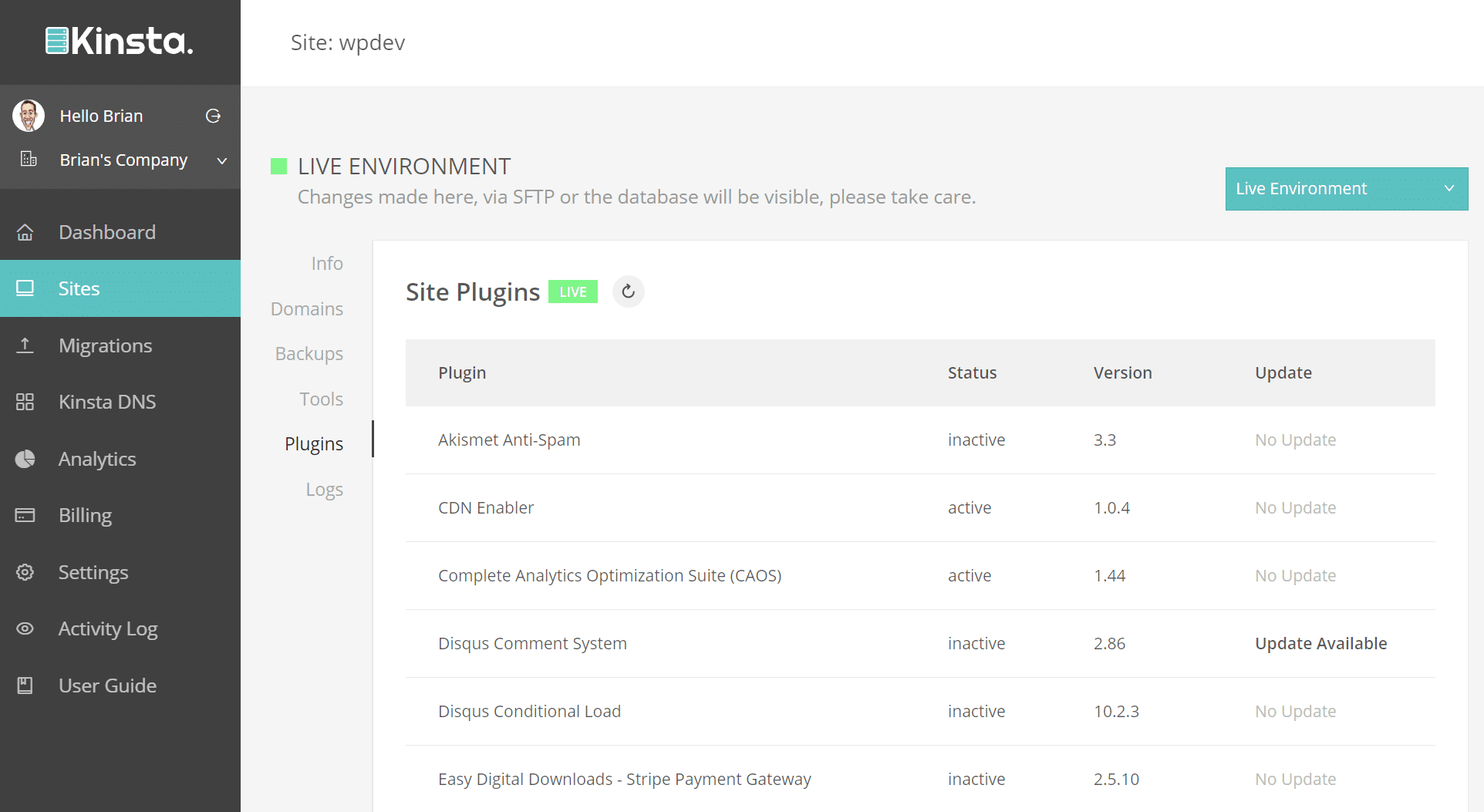Click Disqus Conditional Load version 10.2.3
The height and width of the screenshot is (812, 1484).
1116,711
